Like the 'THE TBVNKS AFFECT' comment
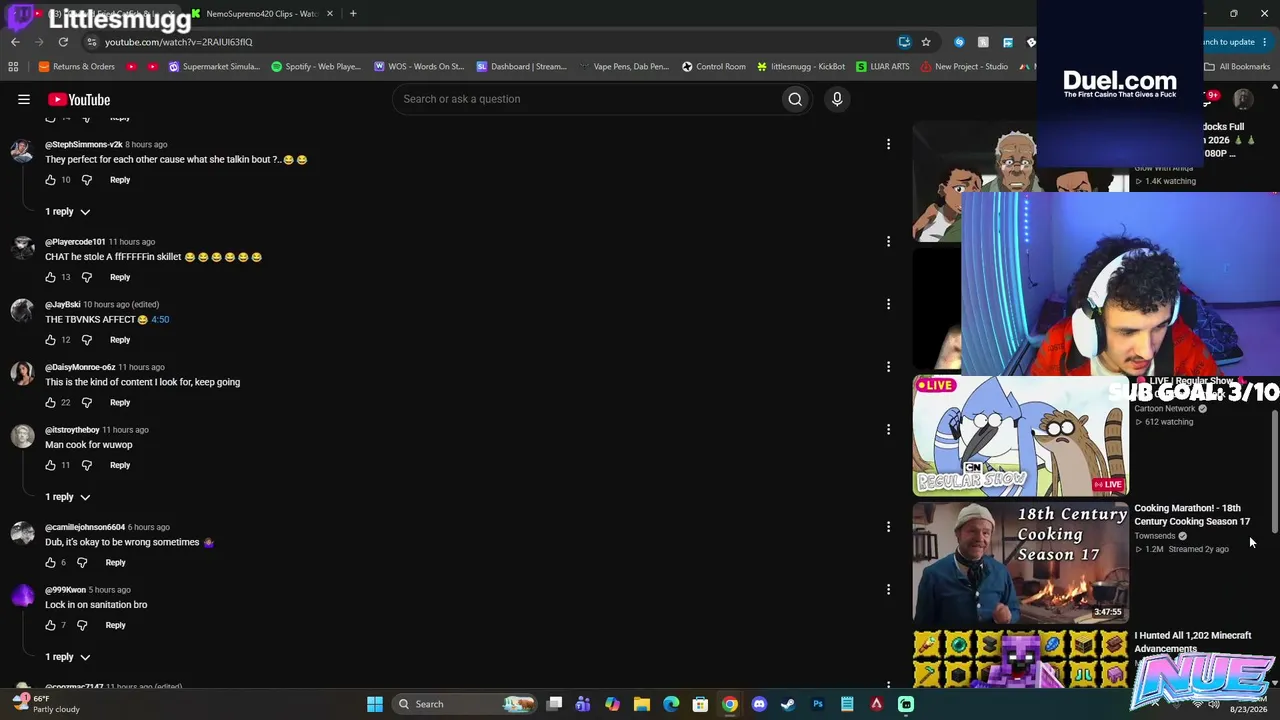 tap(50, 340)
